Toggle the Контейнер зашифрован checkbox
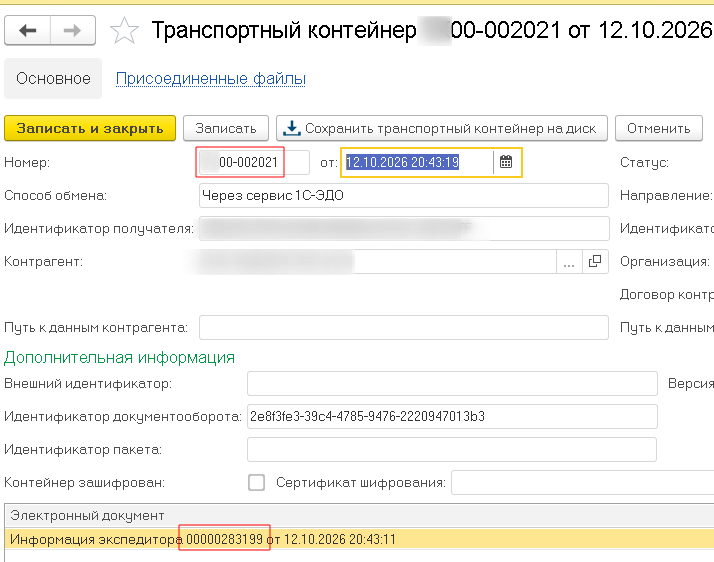This screenshot has height=562, width=714. pyautogui.click(x=256, y=482)
